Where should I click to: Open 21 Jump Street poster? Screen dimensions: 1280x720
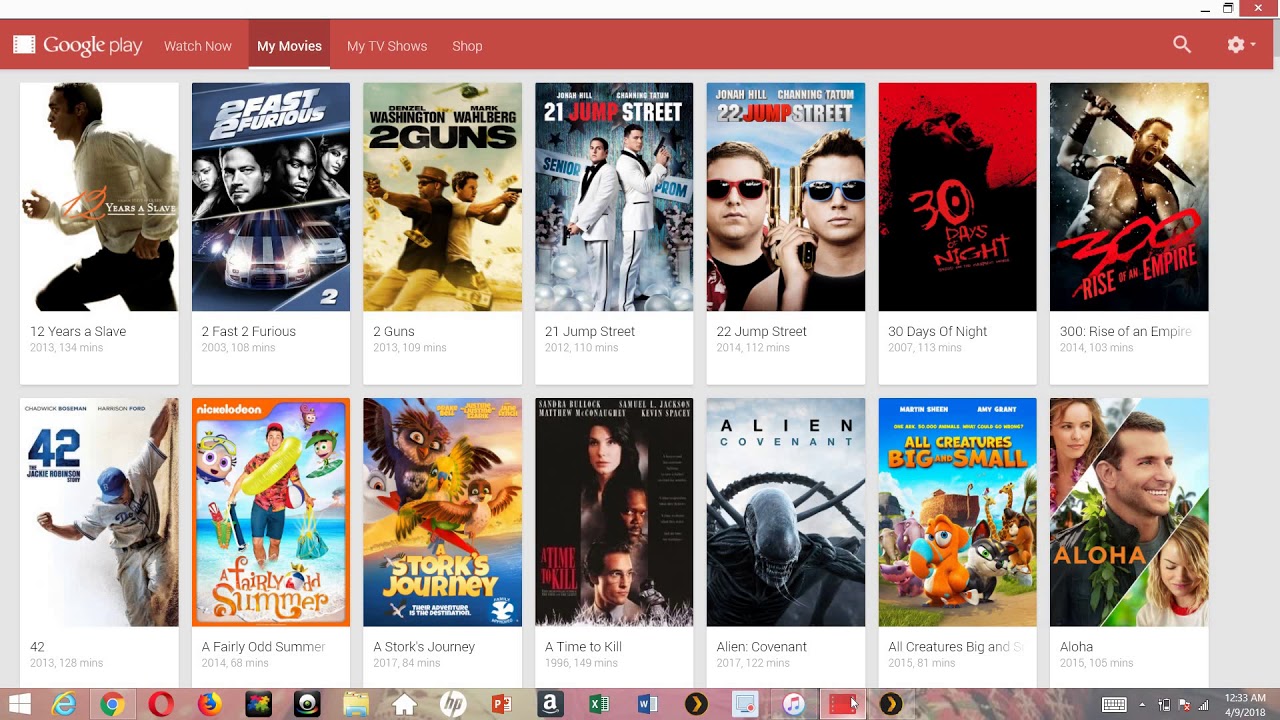614,197
